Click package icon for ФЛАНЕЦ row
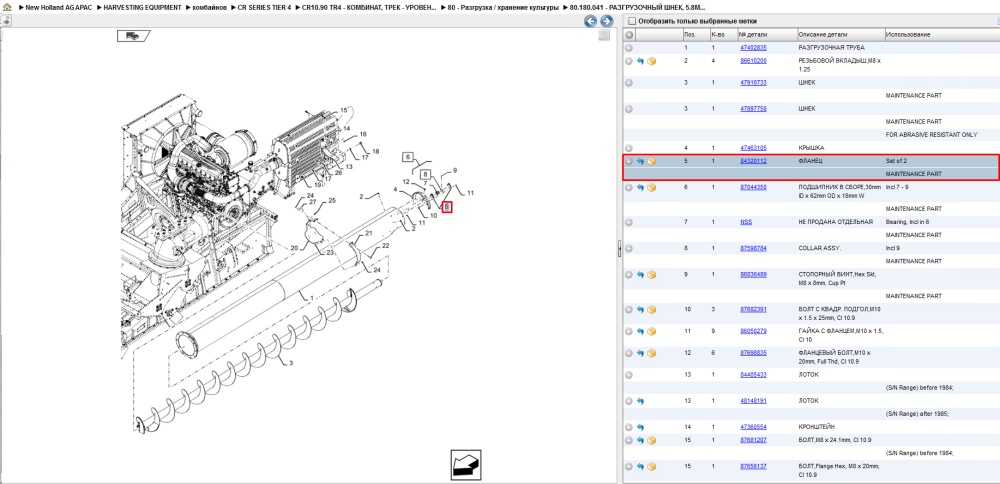Screen dimensions: 1000x484 [x=652, y=161]
